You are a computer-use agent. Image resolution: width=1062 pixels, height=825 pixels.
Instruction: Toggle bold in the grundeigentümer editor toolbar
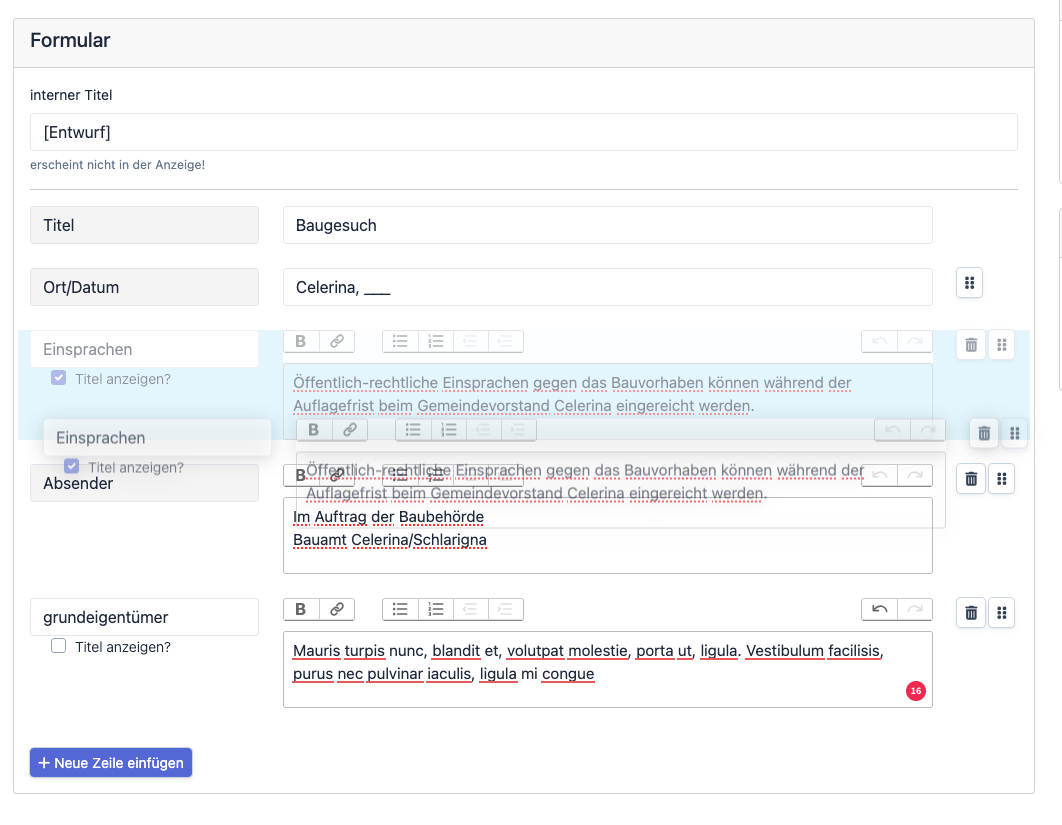click(x=301, y=609)
